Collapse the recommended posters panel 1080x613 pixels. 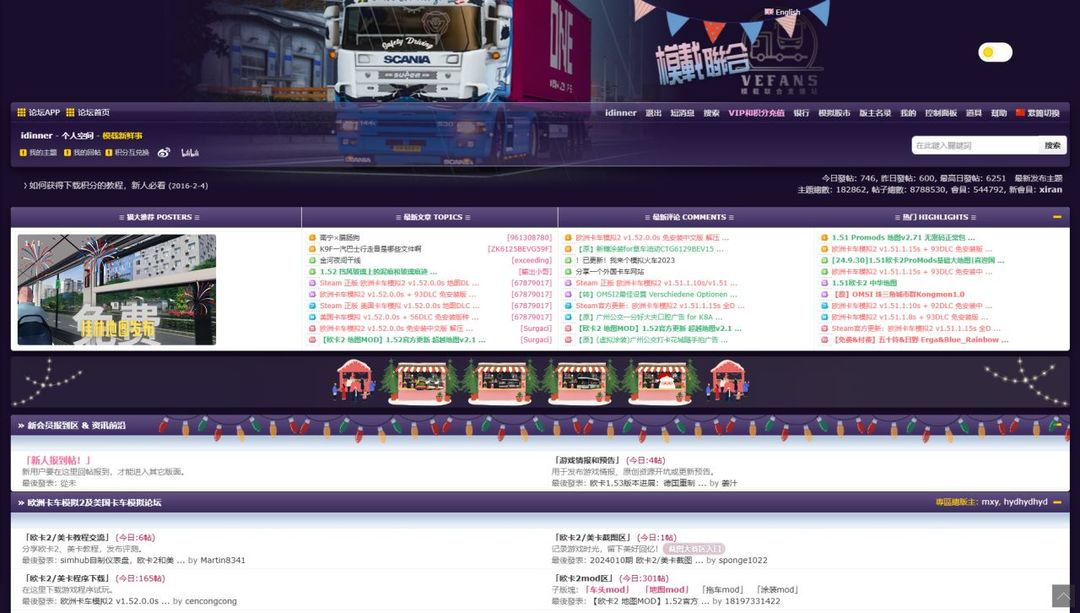(x=1057, y=217)
